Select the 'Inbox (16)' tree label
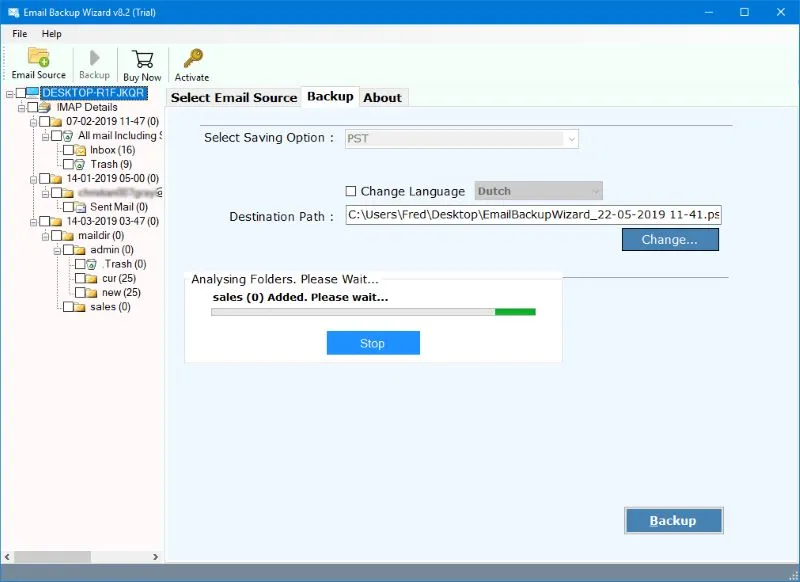This screenshot has width=800, height=582. (x=113, y=150)
